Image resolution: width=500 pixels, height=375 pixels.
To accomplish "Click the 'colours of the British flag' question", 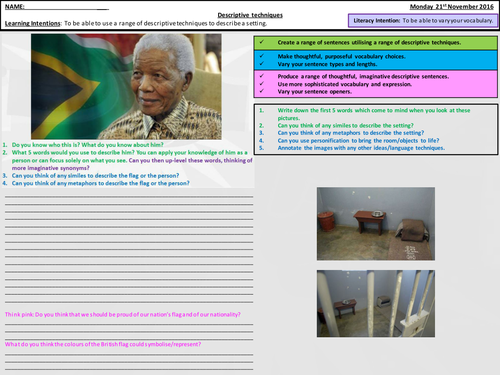I will [103, 344].
